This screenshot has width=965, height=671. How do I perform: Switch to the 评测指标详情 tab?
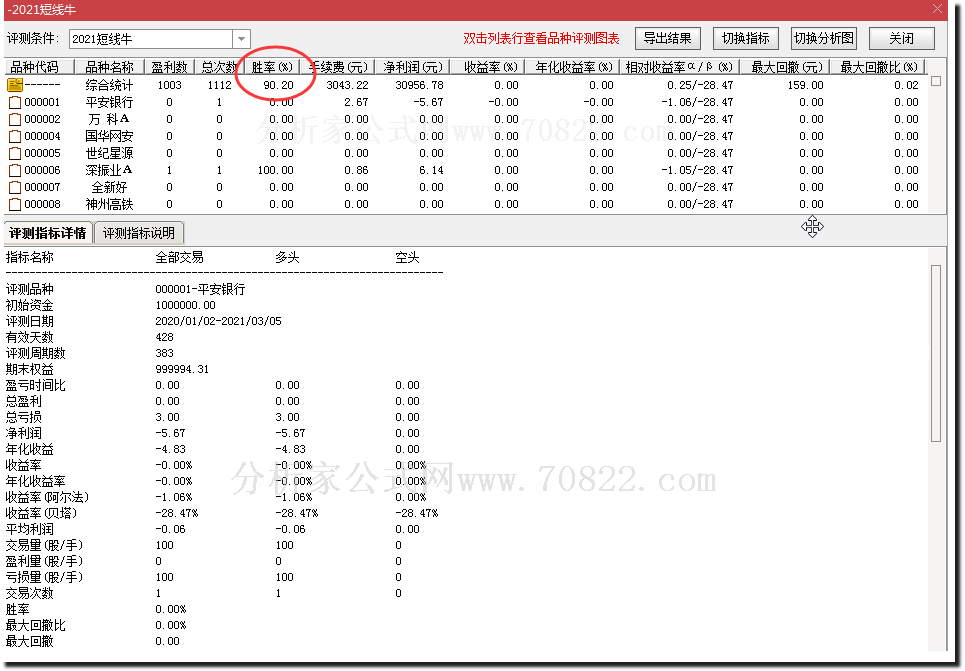point(48,233)
